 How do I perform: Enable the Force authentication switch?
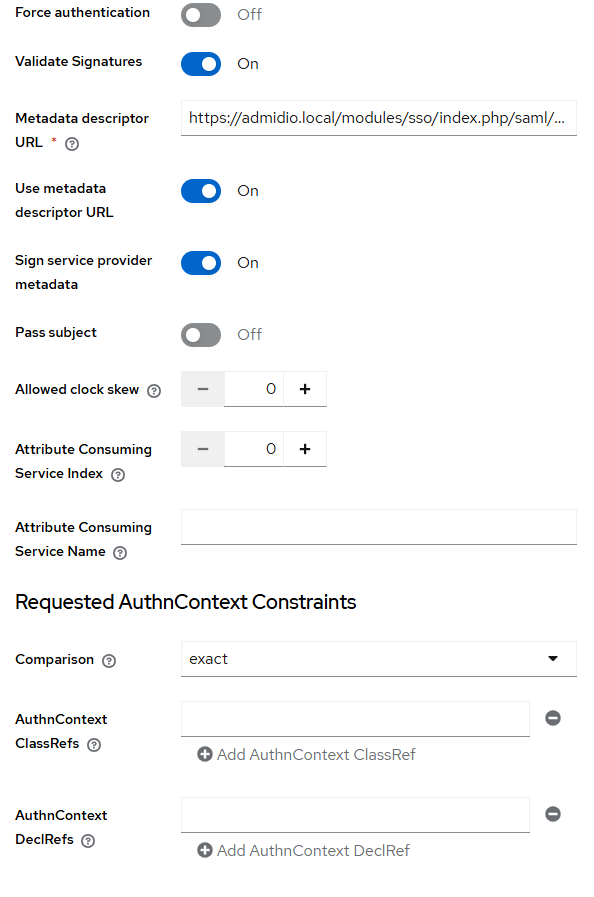click(201, 15)
